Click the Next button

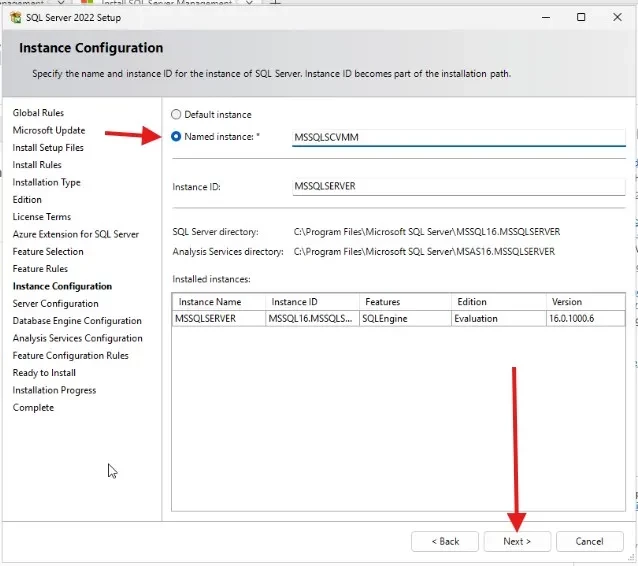pyautogui.click(x=517, y=541)
